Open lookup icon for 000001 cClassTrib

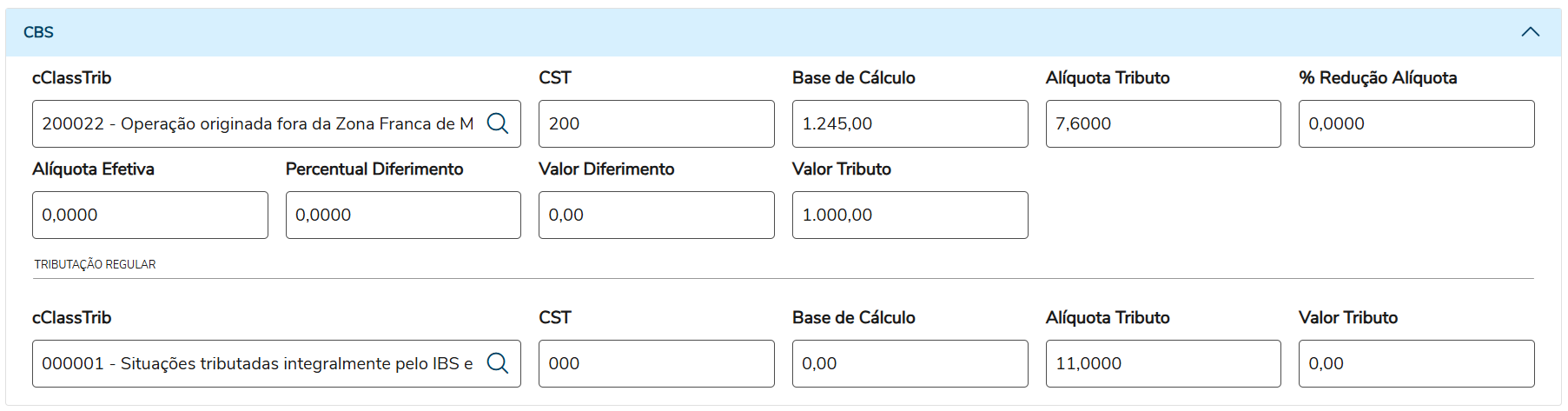click(498, 363)
